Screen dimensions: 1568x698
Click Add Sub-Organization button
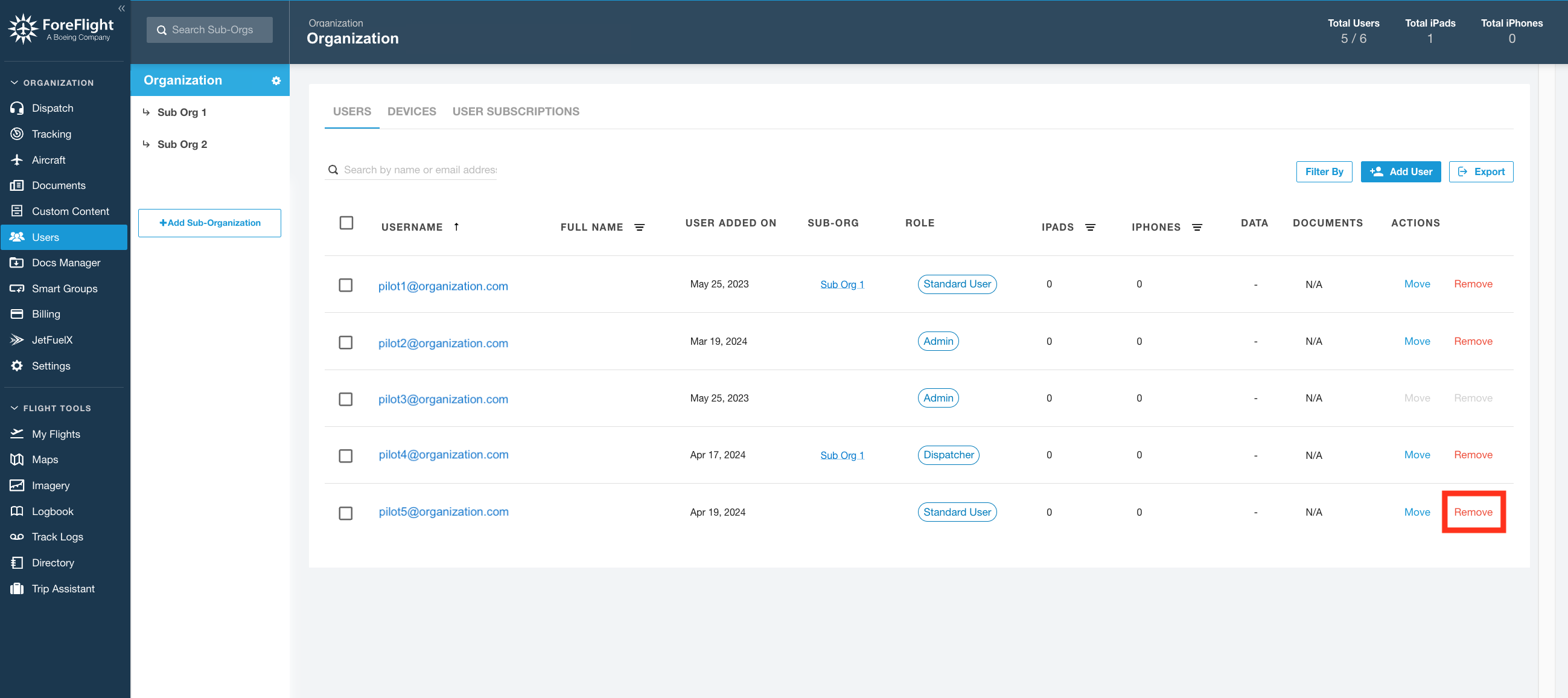click(x=209, y=223)
